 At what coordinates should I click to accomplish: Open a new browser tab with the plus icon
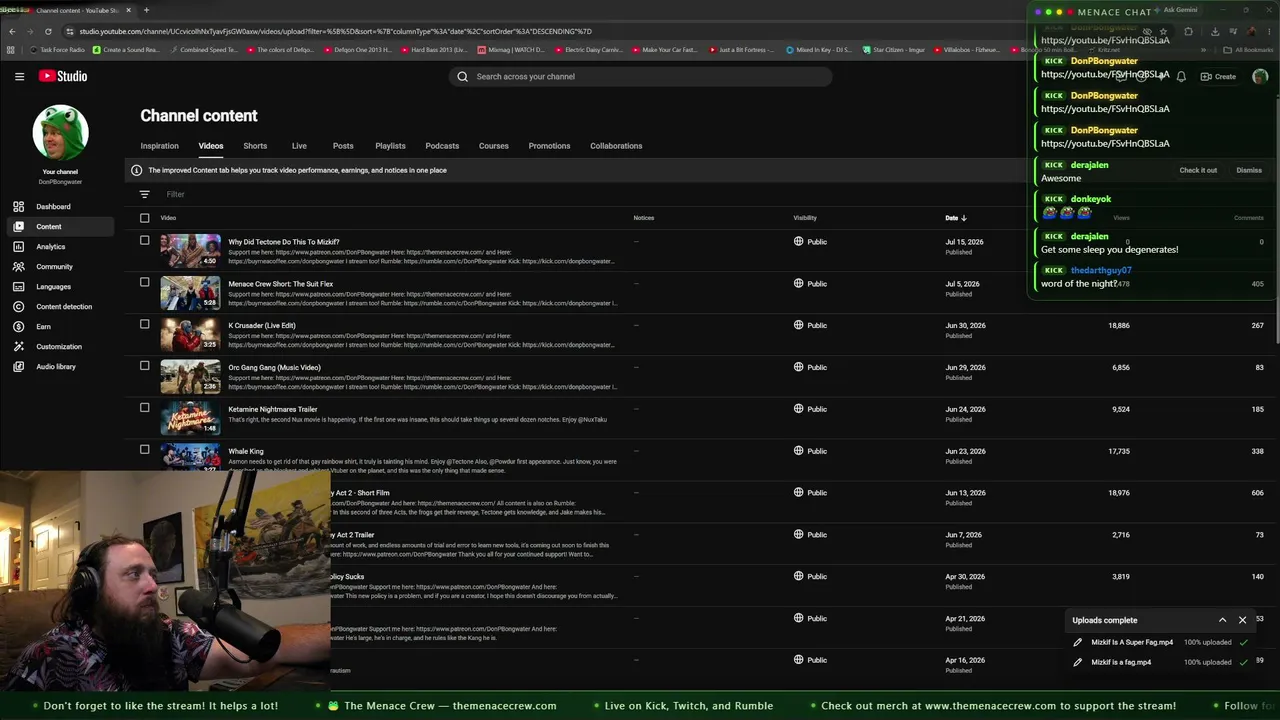tap(146, 10)
